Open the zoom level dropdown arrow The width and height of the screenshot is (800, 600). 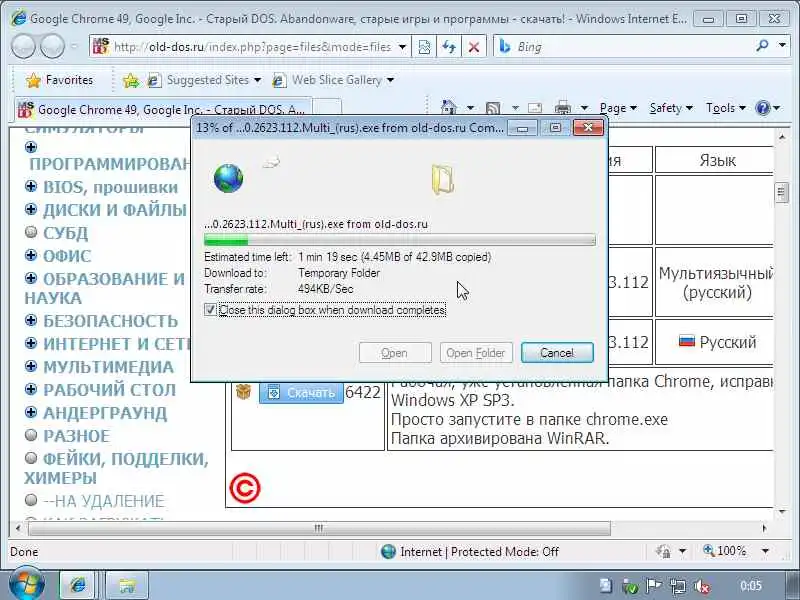click(x=765, y=552)
